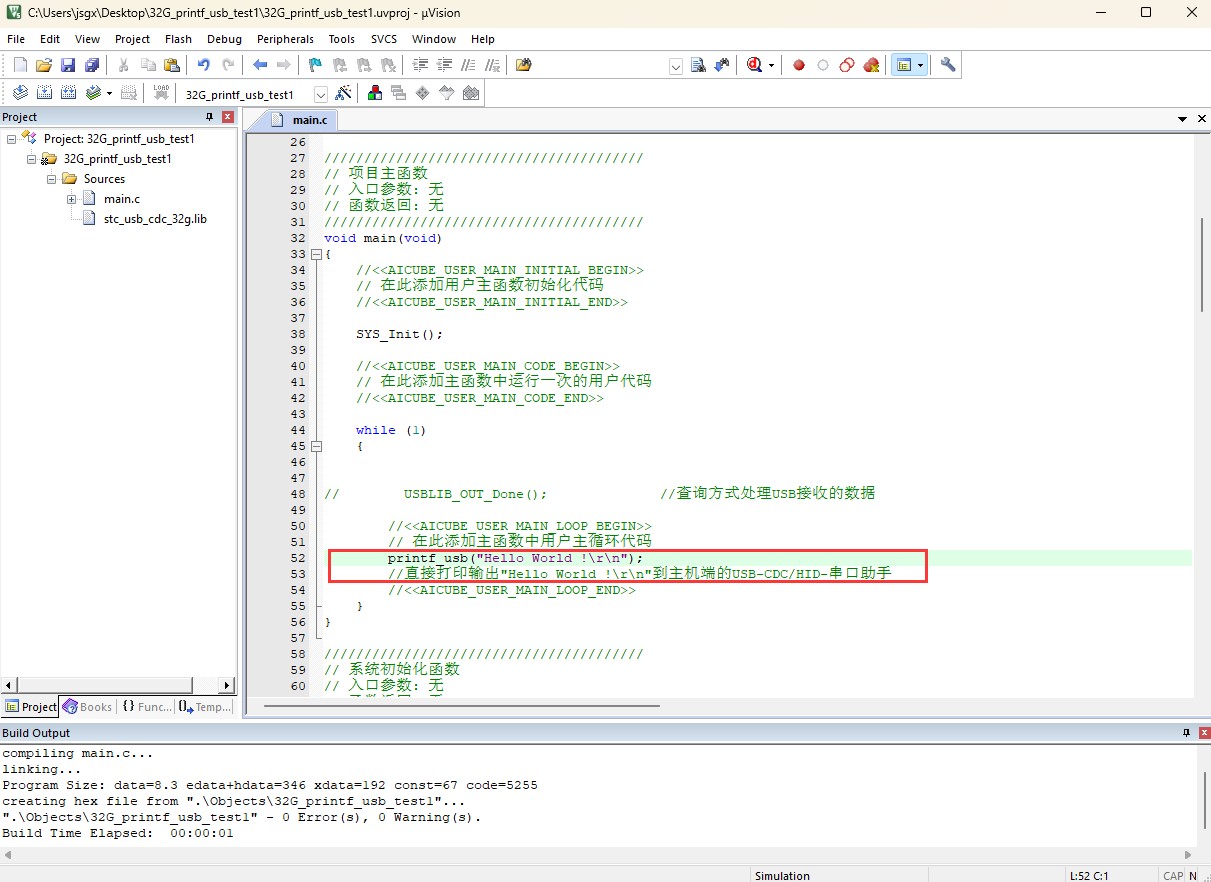Click the editor vertical scrollbar thumb
Viewport: 1211px width, 882px height.
[1202, 264]
